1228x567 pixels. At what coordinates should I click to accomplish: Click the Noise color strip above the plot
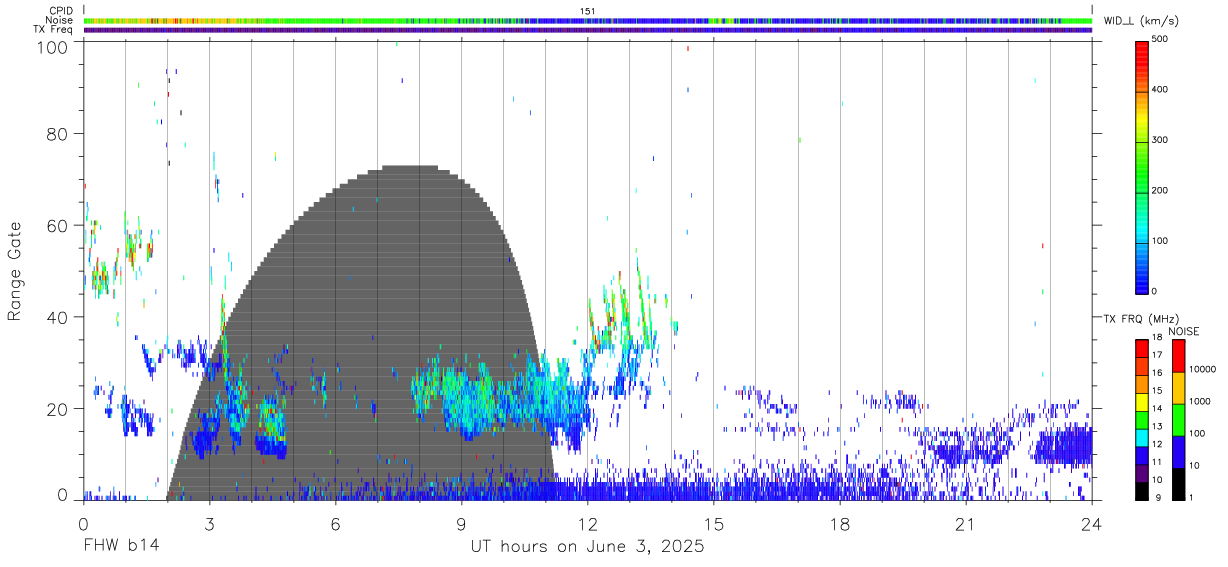tap(588, 20)
